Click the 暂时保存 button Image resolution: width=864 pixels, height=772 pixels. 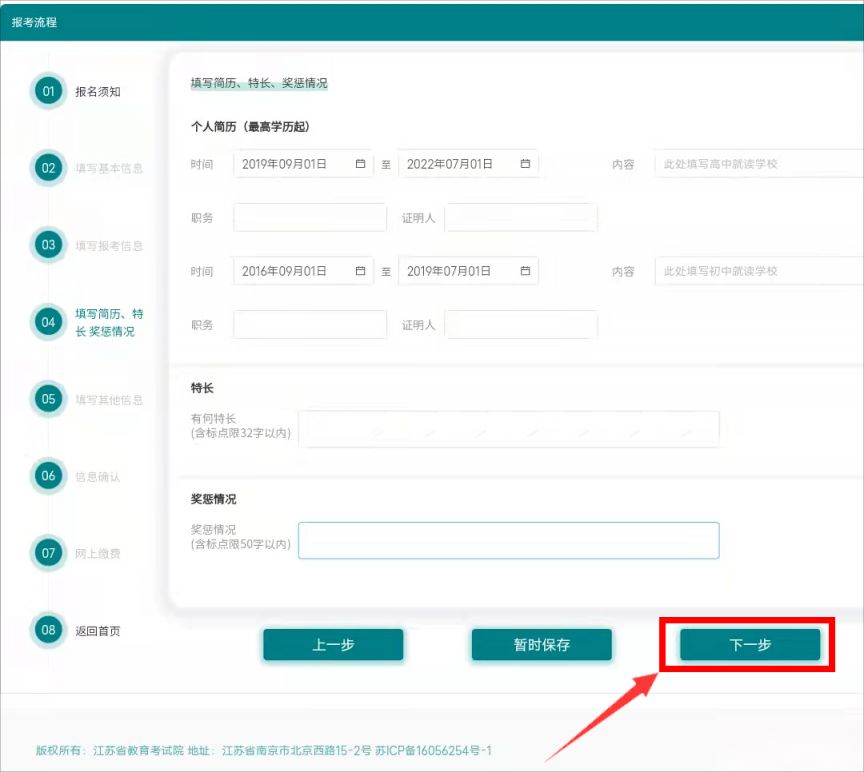(542, 645)
